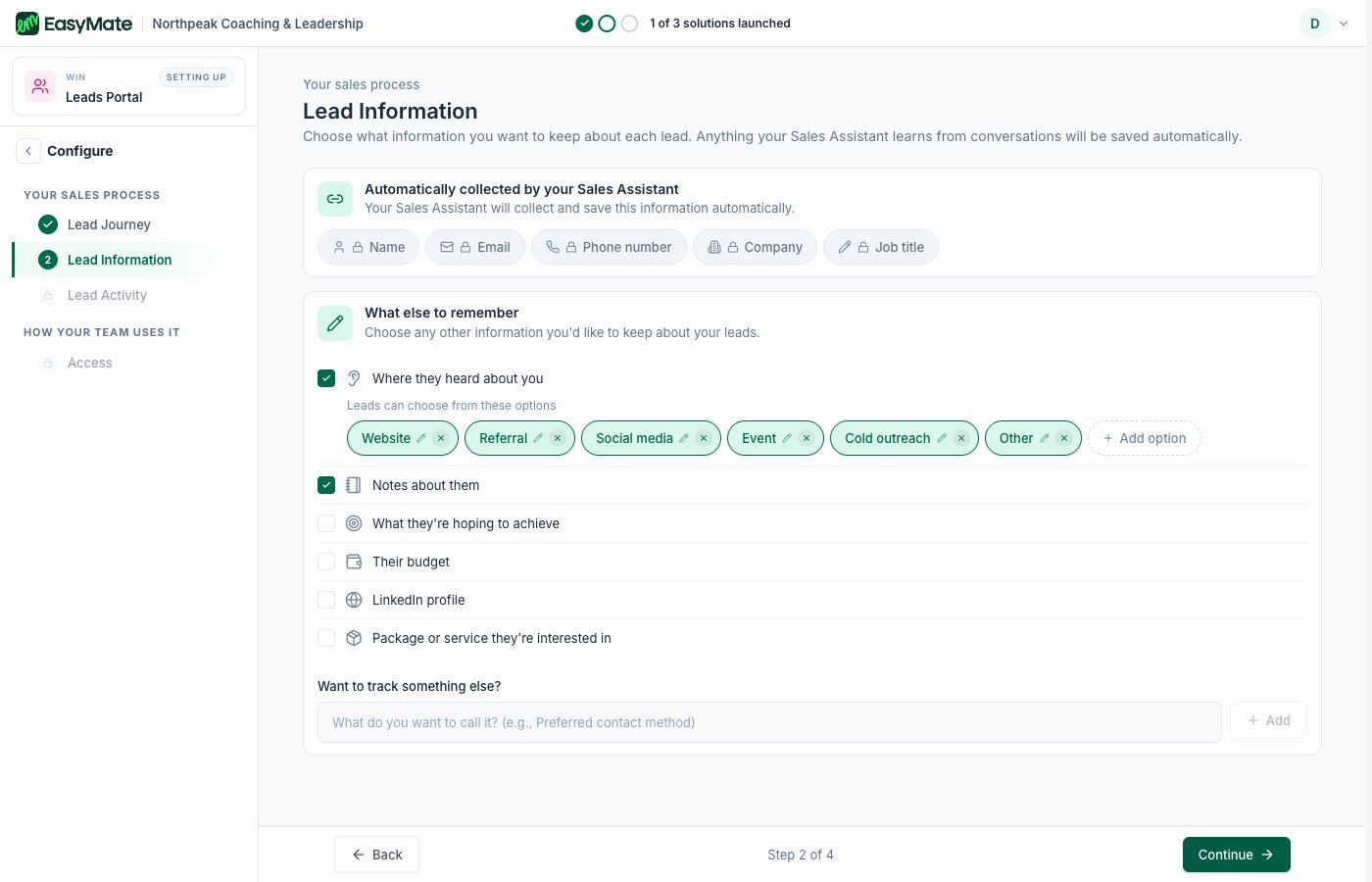Click Northpeak Coaching & Leadership name

pos(258,24)
